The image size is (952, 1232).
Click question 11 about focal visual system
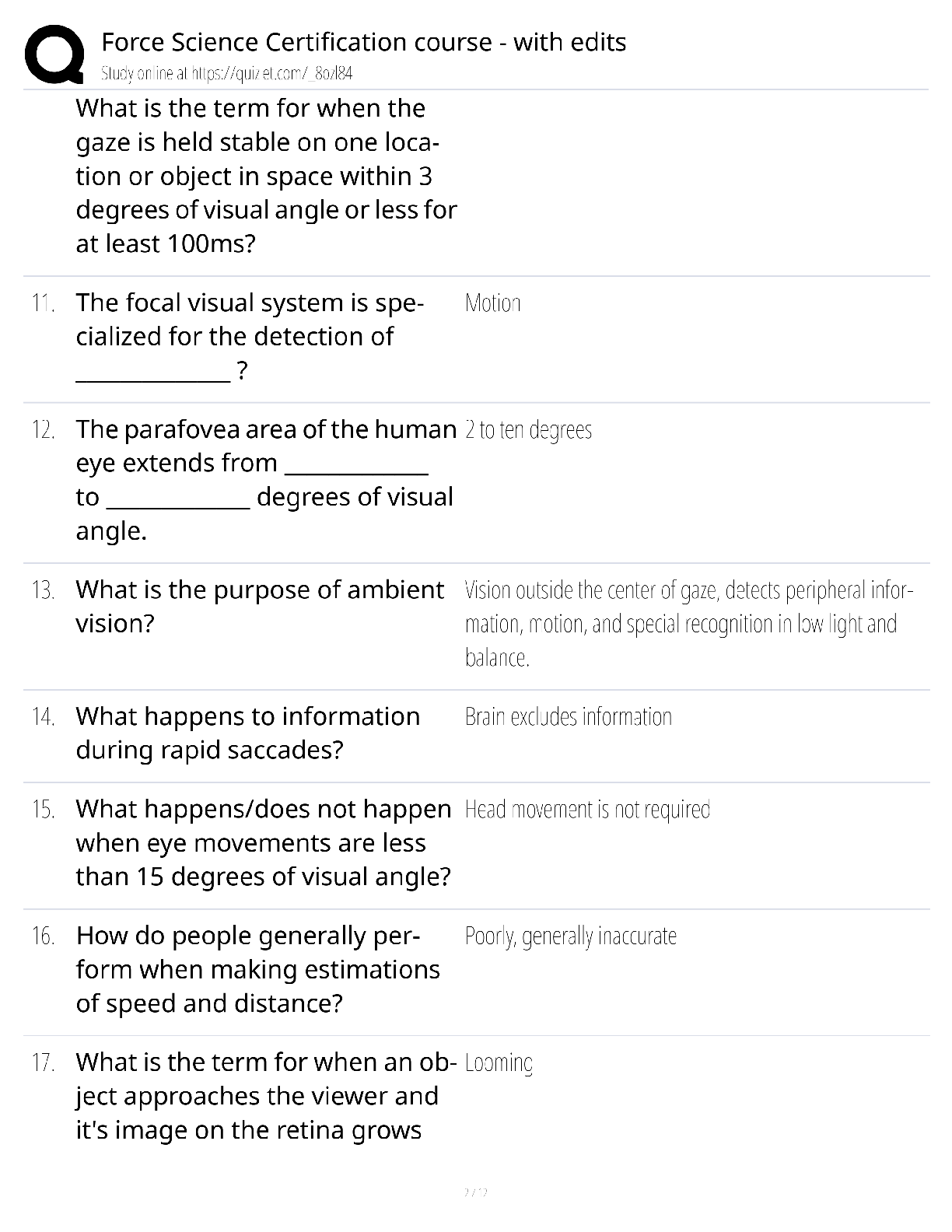(250, 336)
